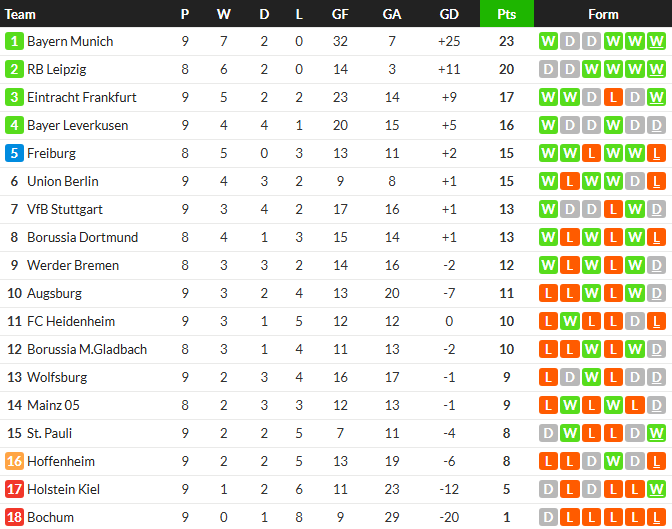Select the Wolfsburg table row
672x529 pixels.
336,377
